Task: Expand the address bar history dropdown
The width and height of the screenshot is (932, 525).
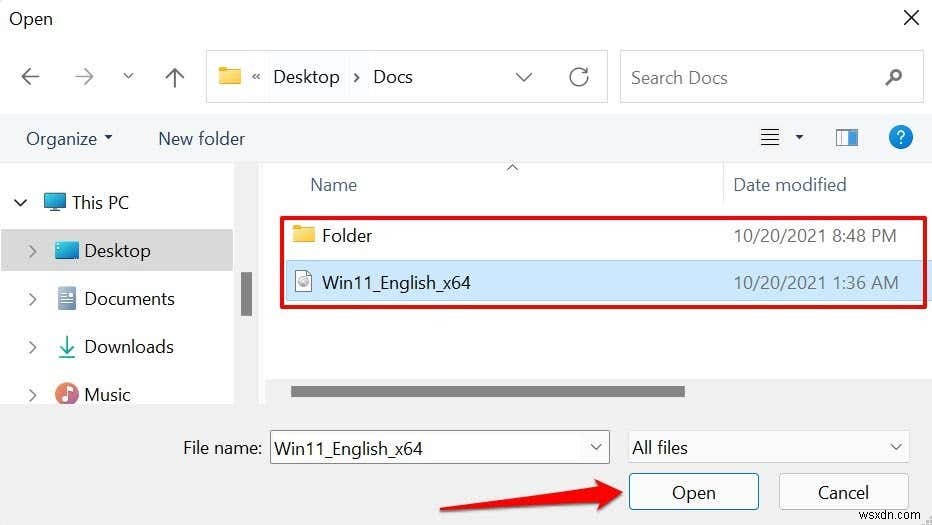Action: [x=524, y=77]
